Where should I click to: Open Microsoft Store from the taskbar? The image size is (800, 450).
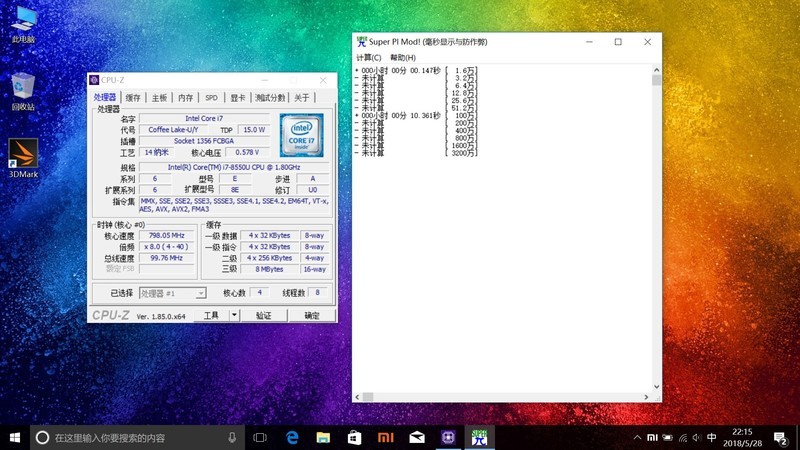click(x=354, y=437)
